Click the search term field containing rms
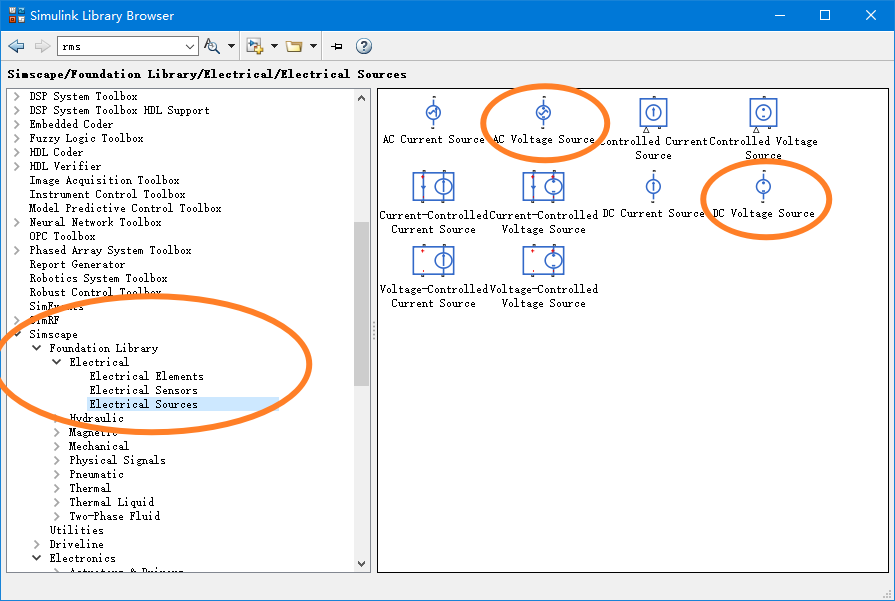The width and height of the screenshot is (895, 601). click(x=121, y=46)
